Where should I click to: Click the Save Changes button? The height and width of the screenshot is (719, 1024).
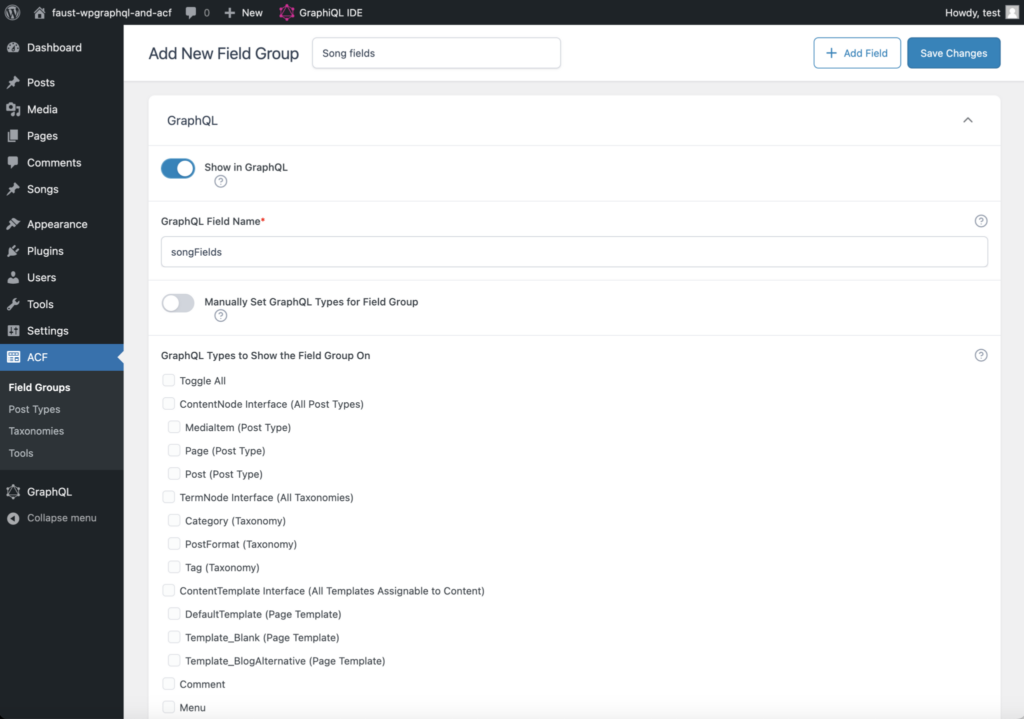(x=953, y=53)
